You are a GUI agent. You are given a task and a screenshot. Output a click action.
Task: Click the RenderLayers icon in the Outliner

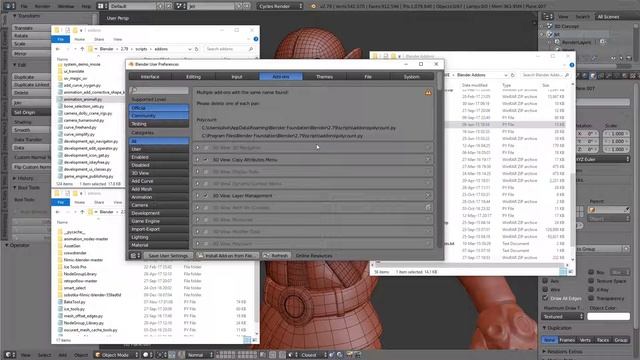557,42
